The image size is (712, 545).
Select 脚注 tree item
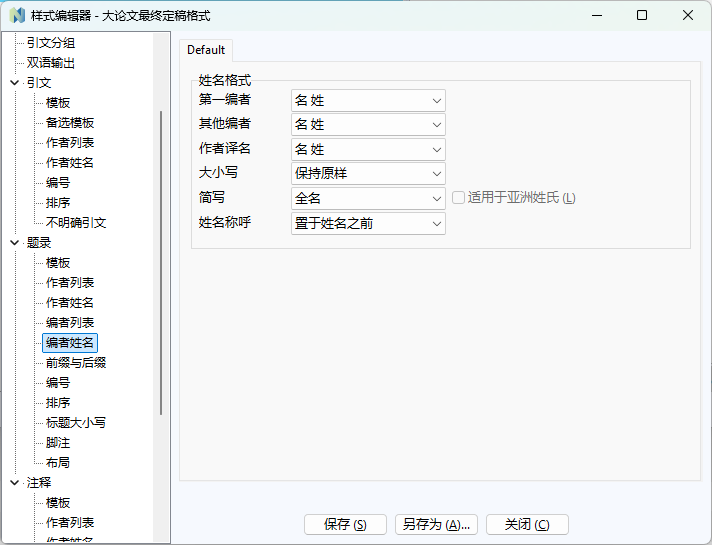pyautogui.click(x=58, y=442)
